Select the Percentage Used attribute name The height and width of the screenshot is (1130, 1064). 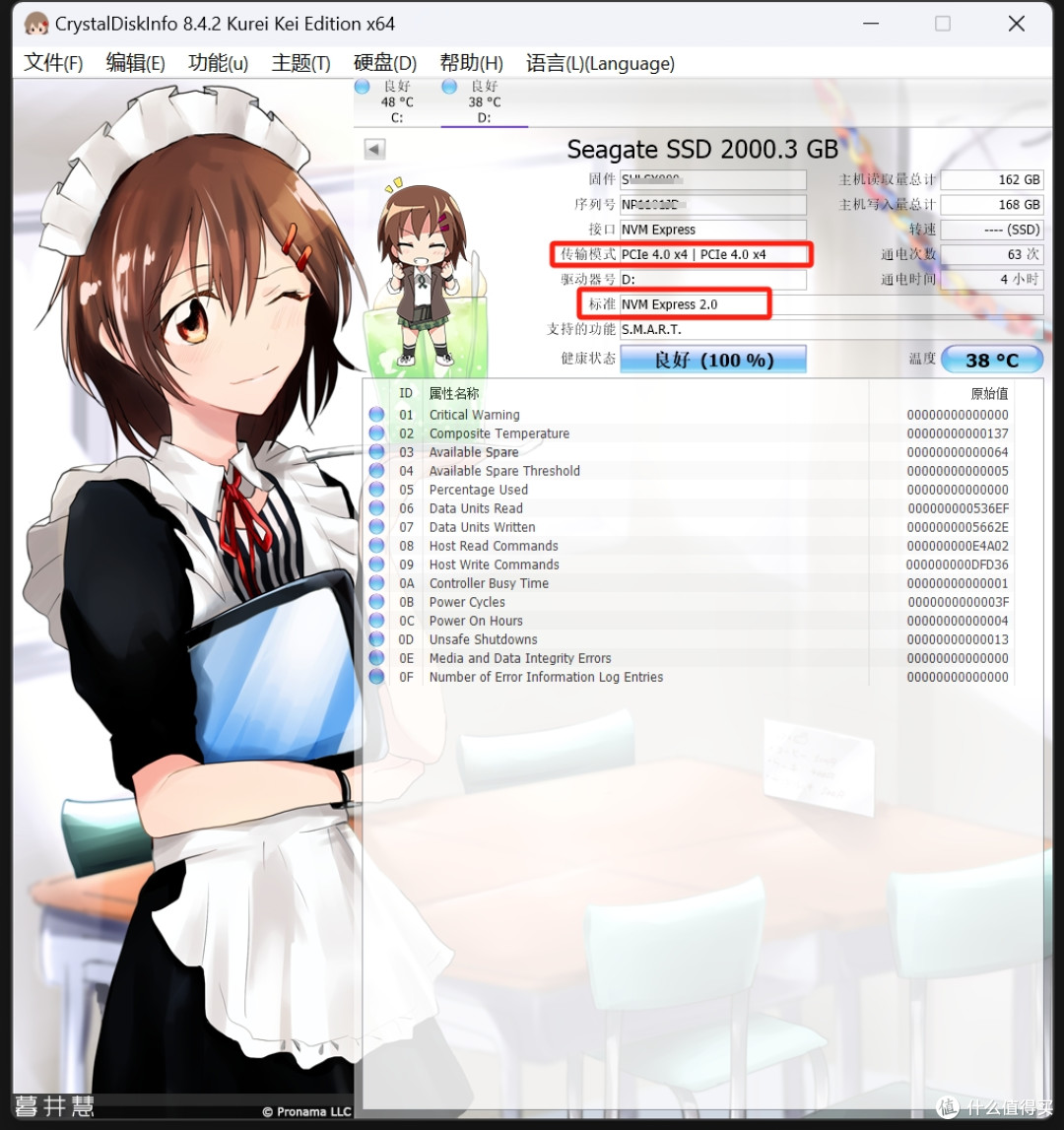click(x=479, y=490)
